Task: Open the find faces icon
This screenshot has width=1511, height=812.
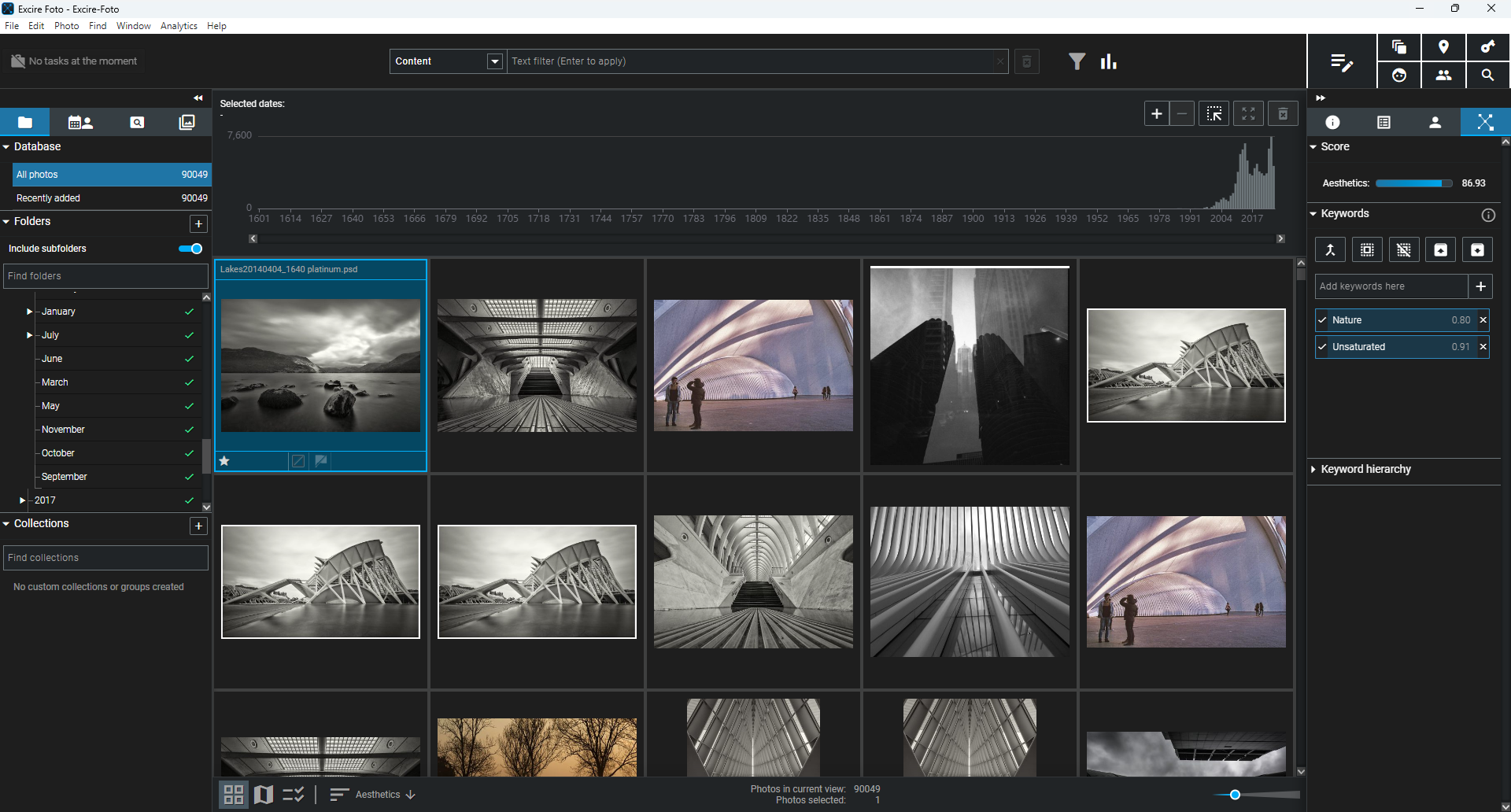Action: (x=1399, y=76)
